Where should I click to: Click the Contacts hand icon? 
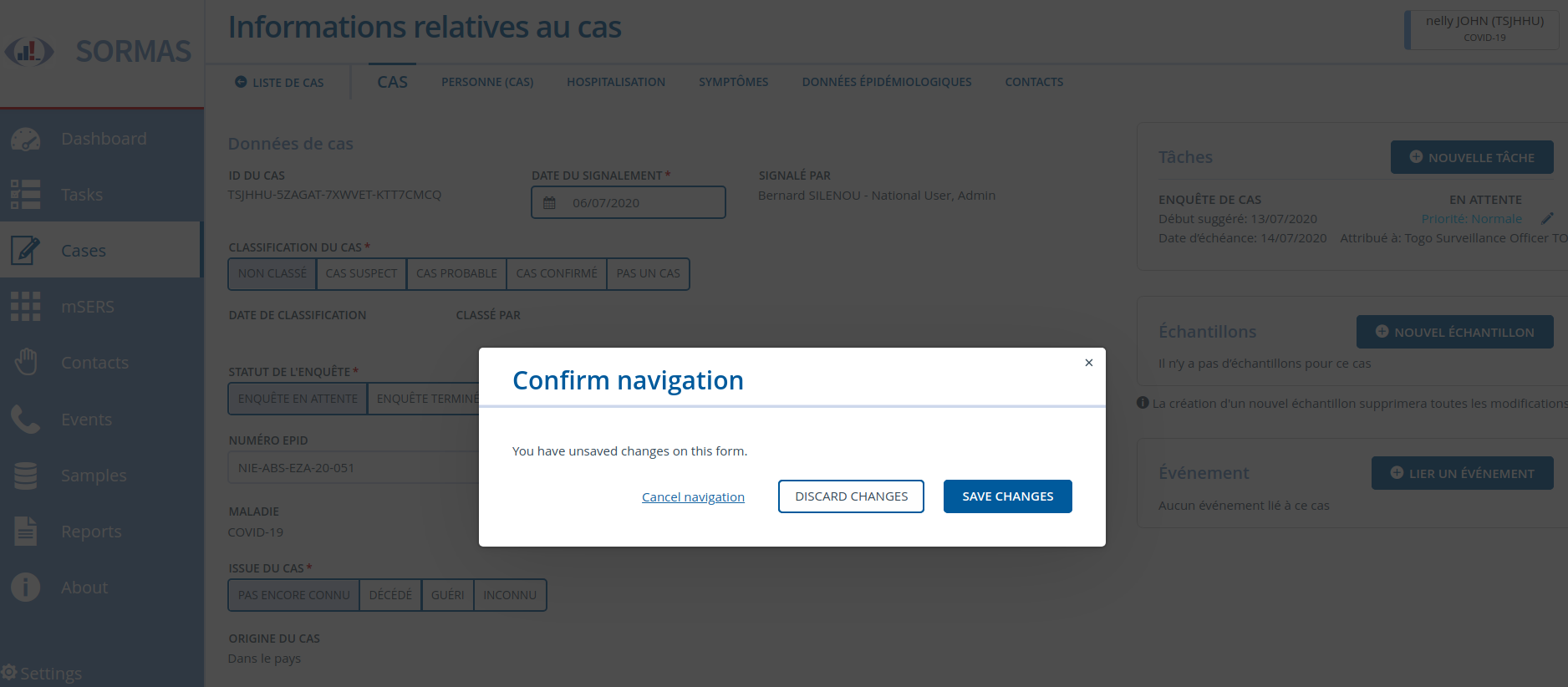26,363
